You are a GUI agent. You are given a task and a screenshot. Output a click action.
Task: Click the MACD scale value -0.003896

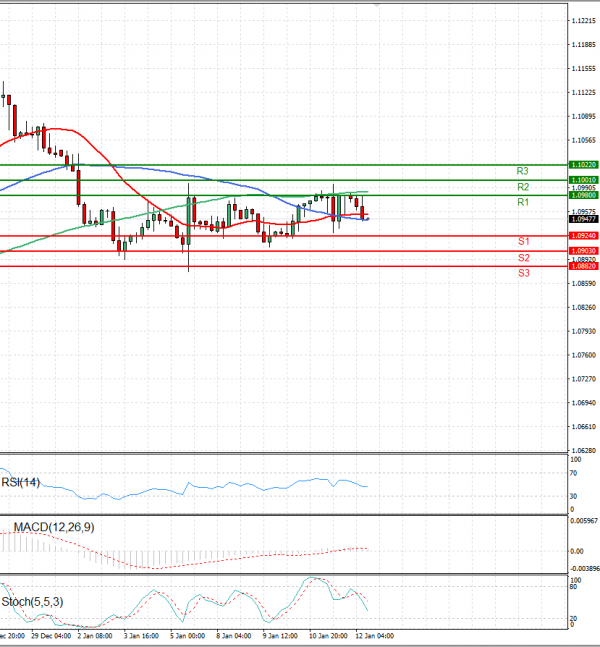[x=585, y=569]
